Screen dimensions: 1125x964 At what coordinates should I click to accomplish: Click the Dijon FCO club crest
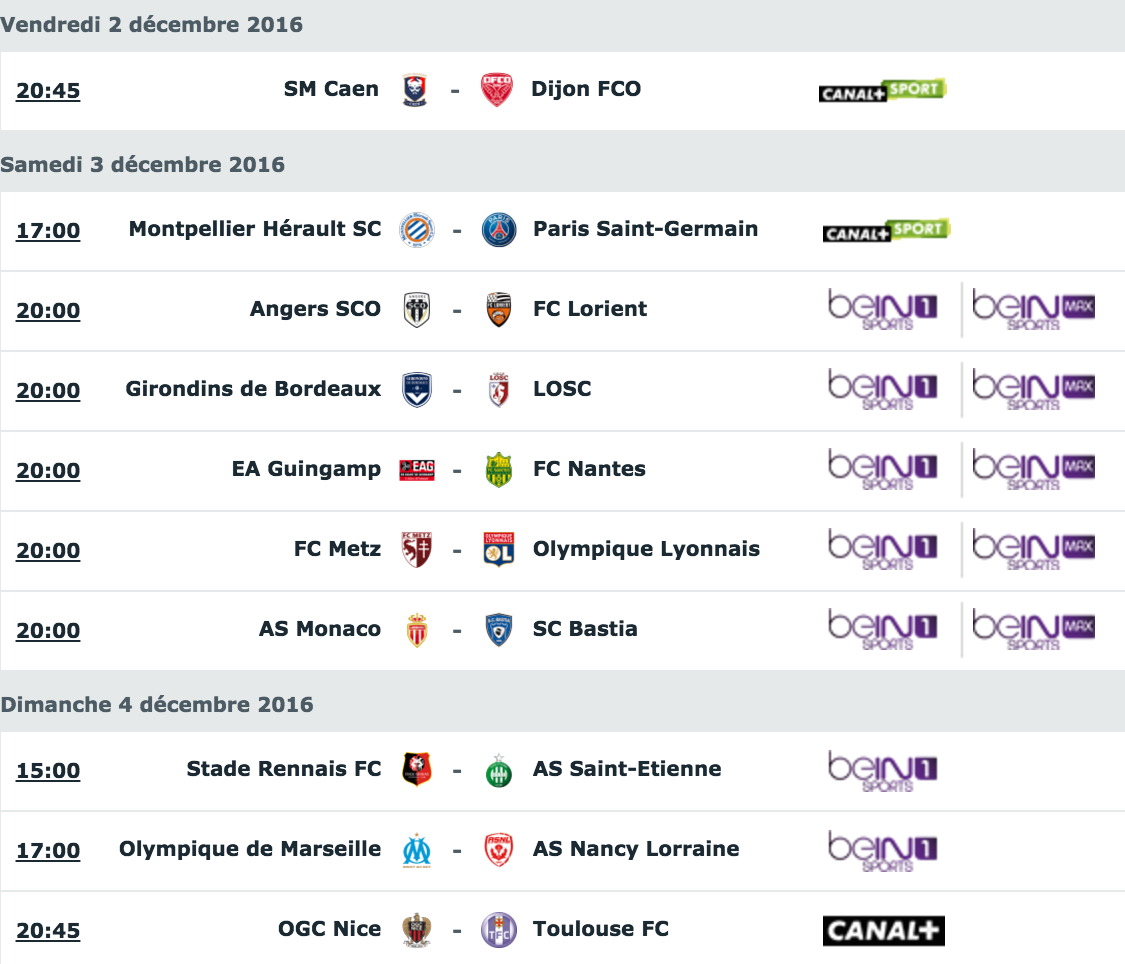click(x=496, y=90)
